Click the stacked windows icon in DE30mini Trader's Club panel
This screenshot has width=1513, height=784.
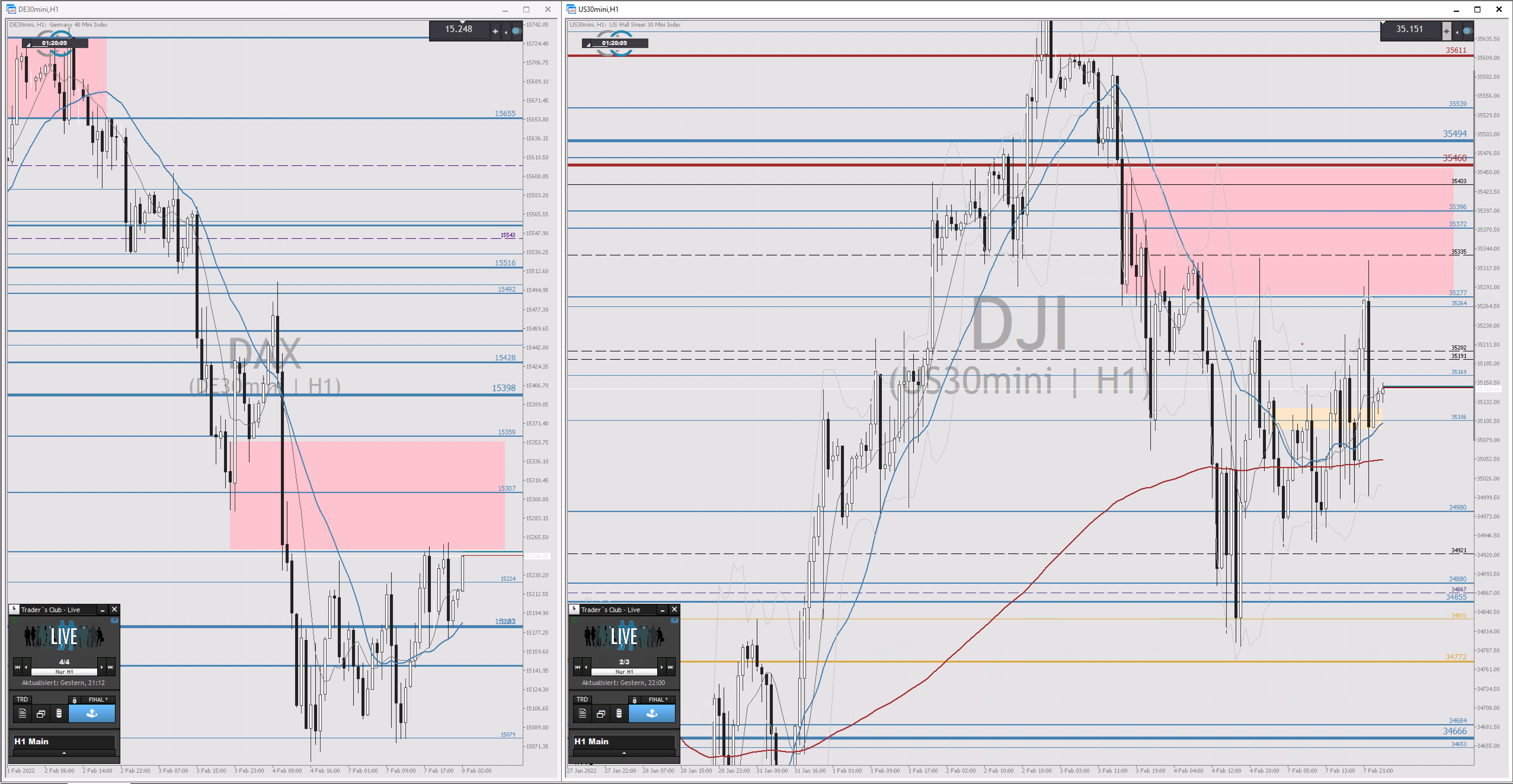point(41,713)
